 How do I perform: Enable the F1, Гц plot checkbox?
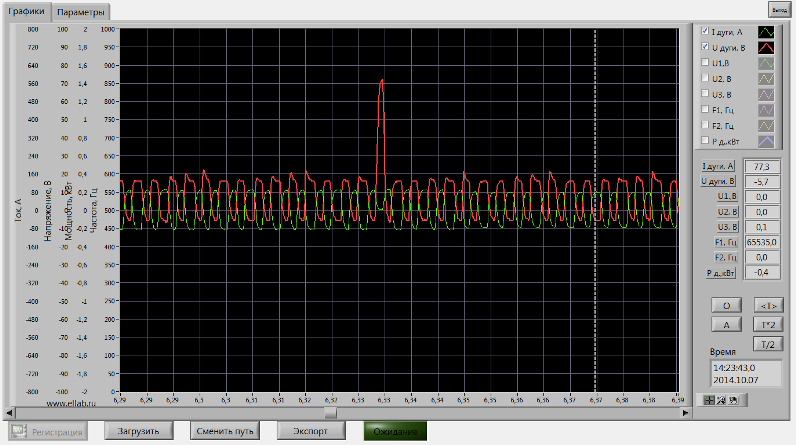pyautogui.click(x=705, y=109)
